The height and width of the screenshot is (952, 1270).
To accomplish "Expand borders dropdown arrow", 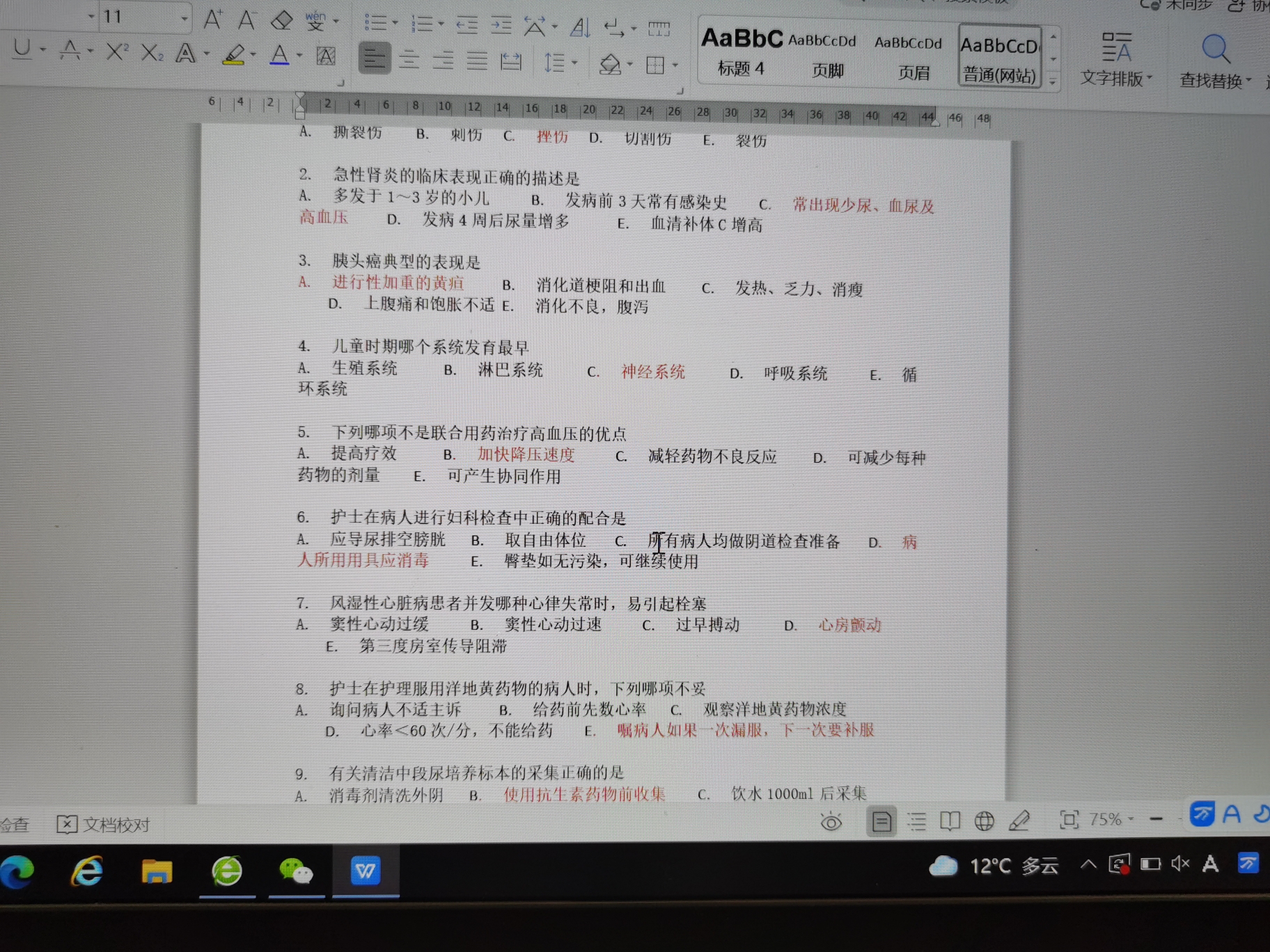I will tap(675, 66).
